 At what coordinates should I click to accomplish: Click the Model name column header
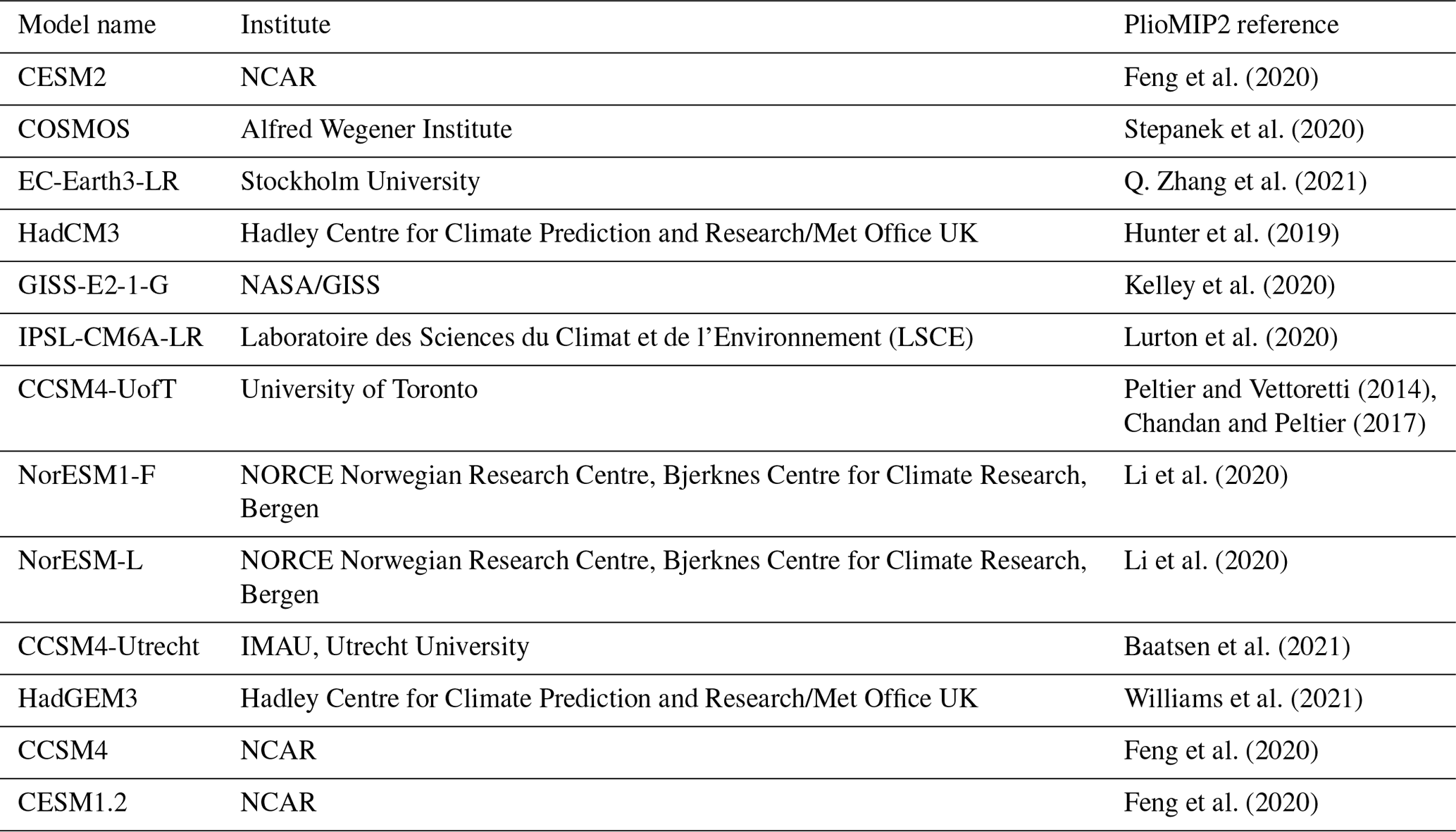click(87, 25)
